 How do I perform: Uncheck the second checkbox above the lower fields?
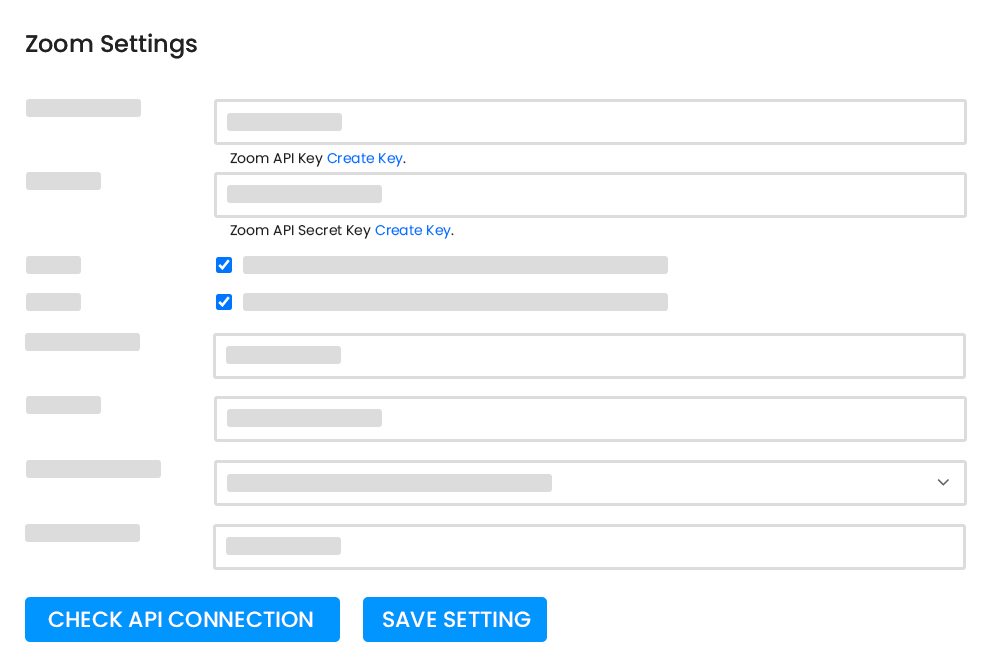[x=224, y=302]
